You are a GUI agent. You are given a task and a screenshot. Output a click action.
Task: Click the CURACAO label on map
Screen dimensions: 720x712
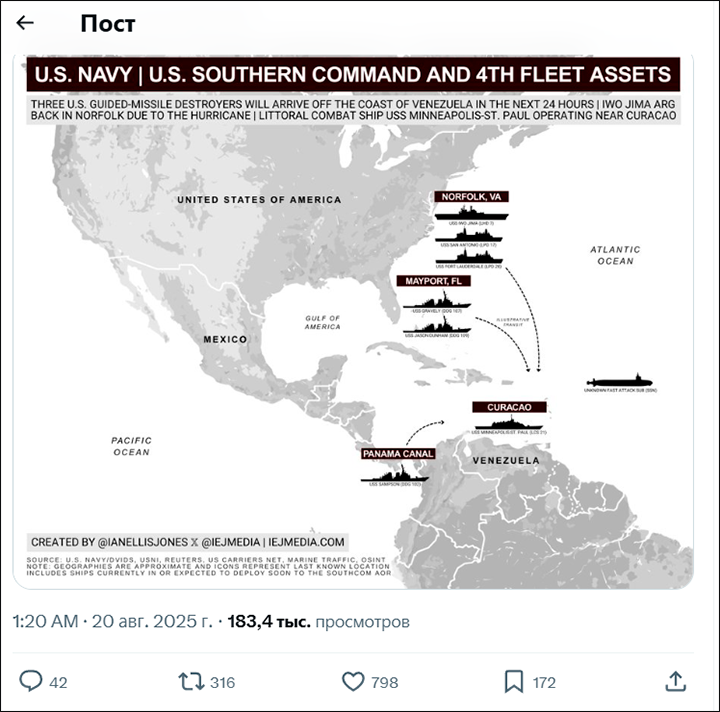tap(515, 407)
